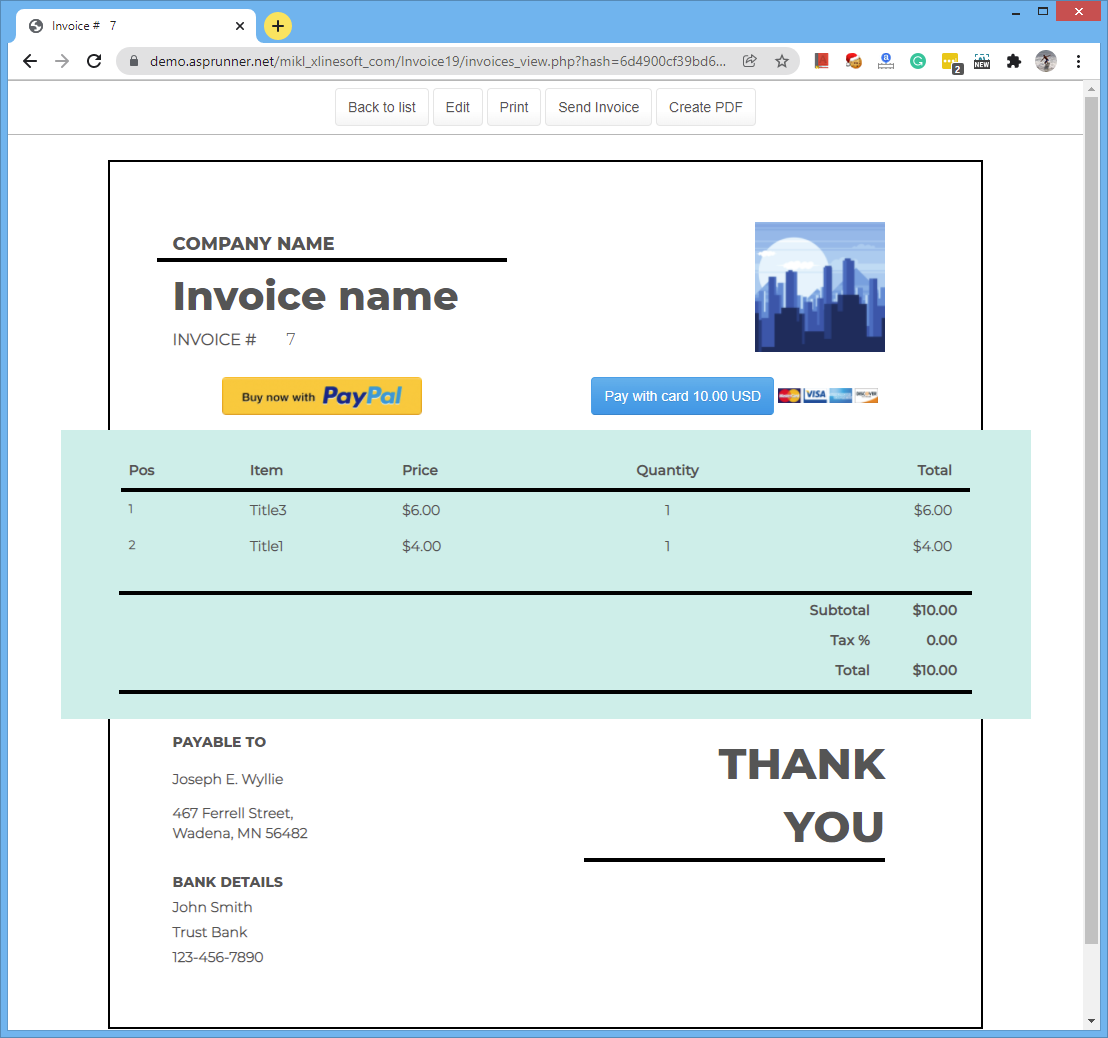Screen dimensions: 1108x1038
Task: Click Pay with card 10.00 USD
Action: click(x=682, y=396)
